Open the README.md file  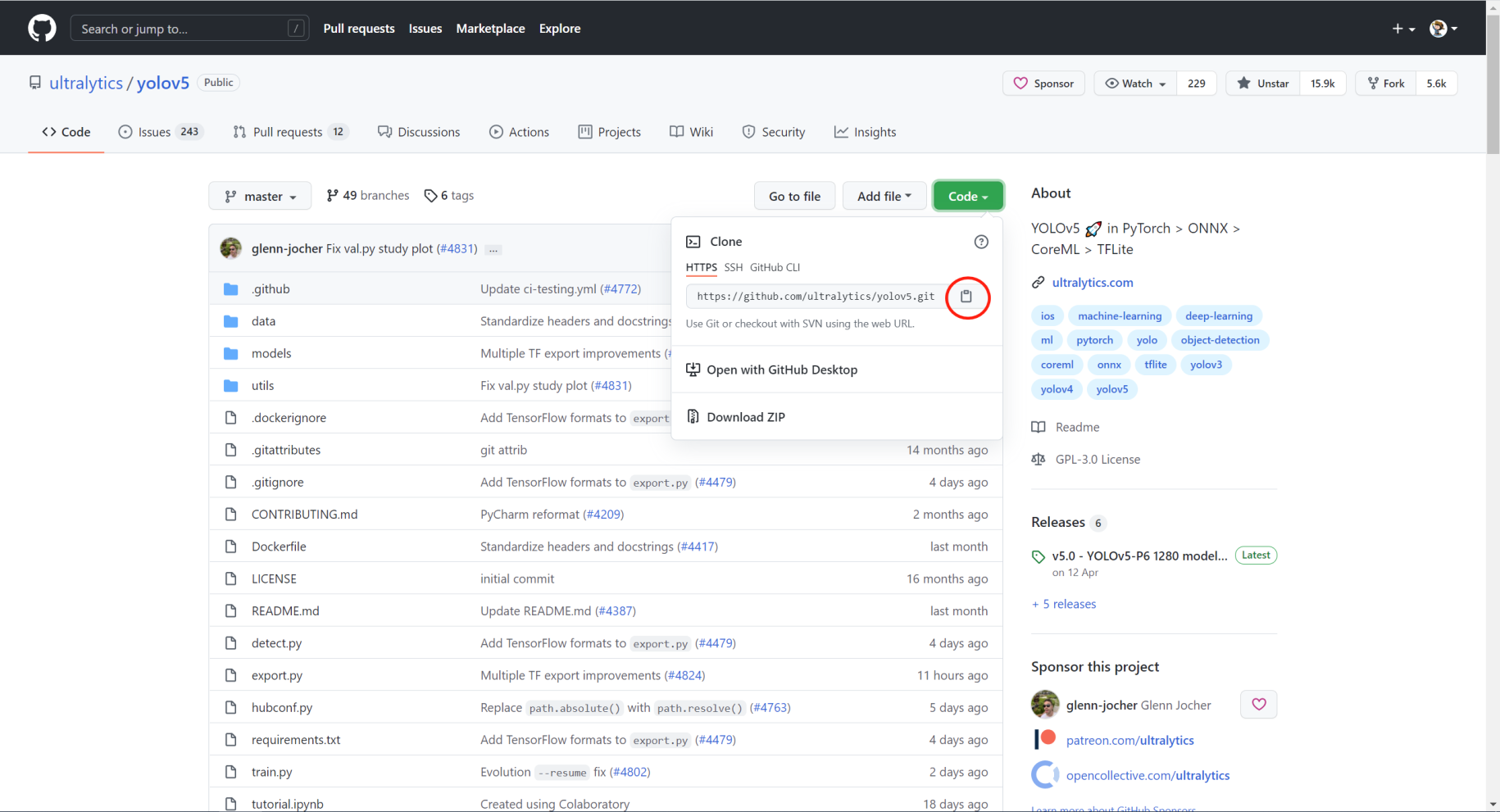285,611
